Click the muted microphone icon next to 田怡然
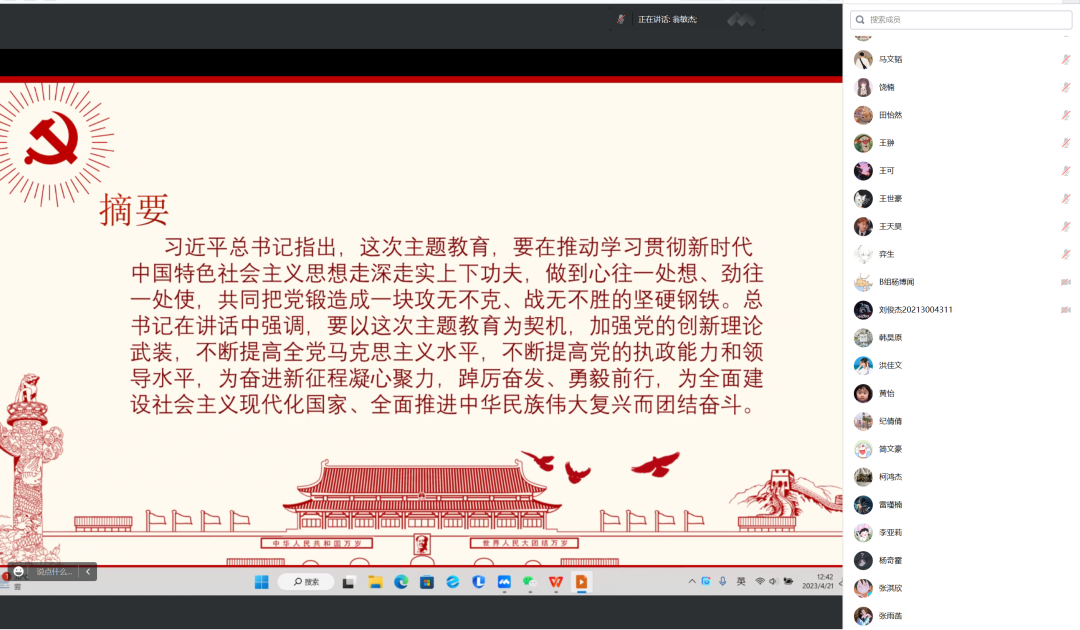 tap(1066, 115)
